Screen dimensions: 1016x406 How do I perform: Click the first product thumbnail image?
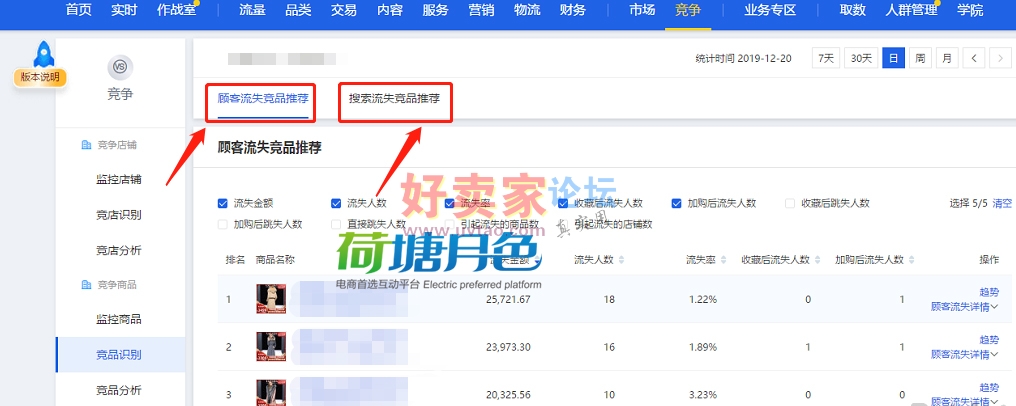(x=267, y=299)
